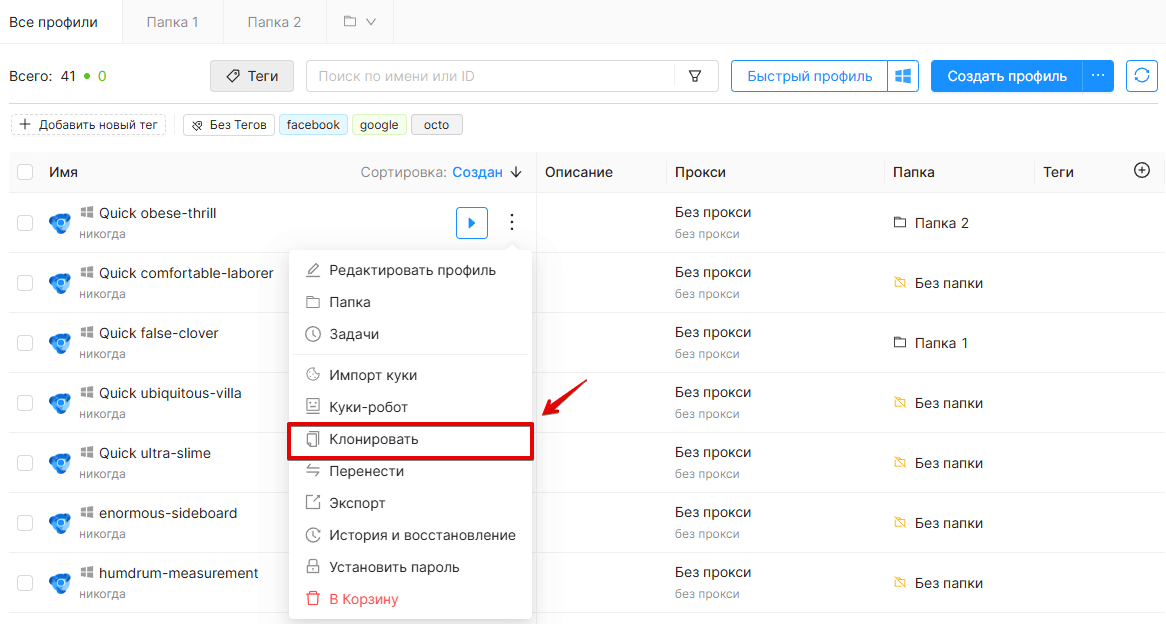The width and height of the screenshot is (1166, 624).
Task: Click the Windows icon beside Быстрый профиль
Action: point(903,76)
